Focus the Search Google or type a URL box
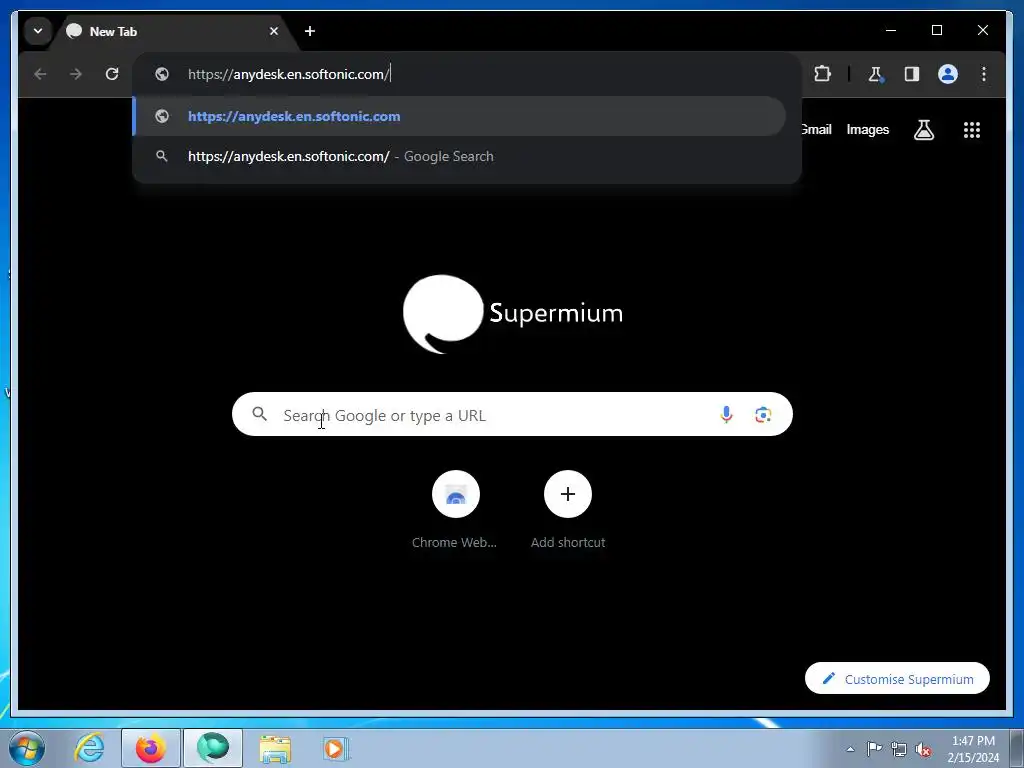This screenshot has width=1024, height=768. click(512, 414)
